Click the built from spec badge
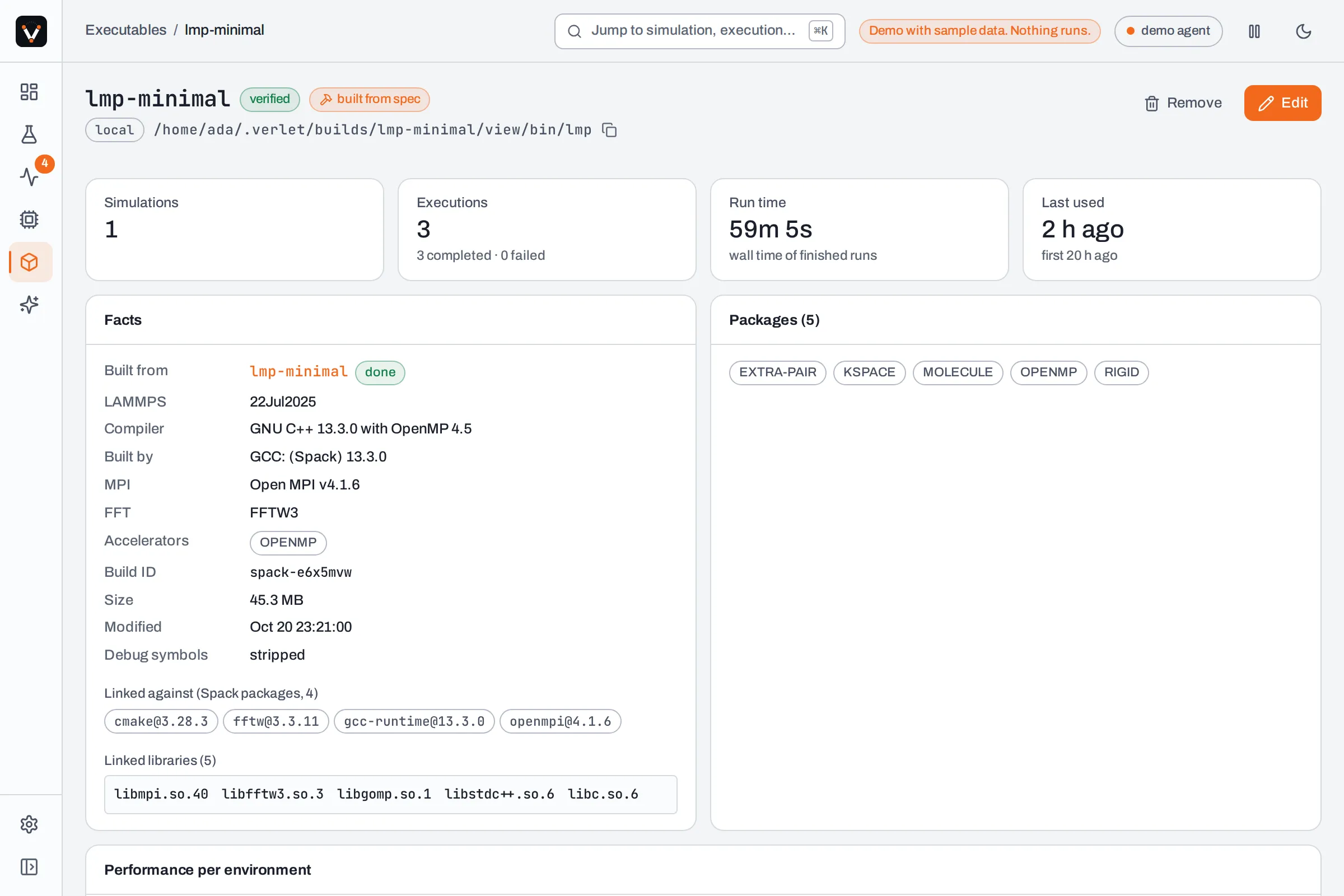Image resolution: width=1344 pixels, height=896 pixels. pyautogui.click(x=369, y=100)
